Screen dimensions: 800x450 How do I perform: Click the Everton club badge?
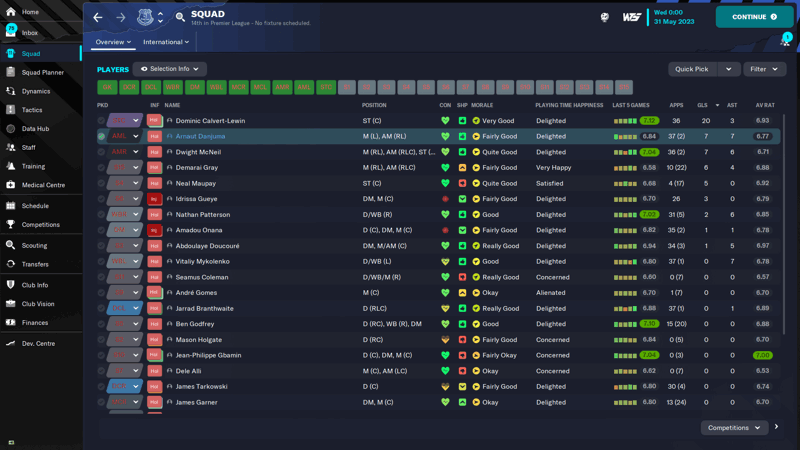click(145, 17)
